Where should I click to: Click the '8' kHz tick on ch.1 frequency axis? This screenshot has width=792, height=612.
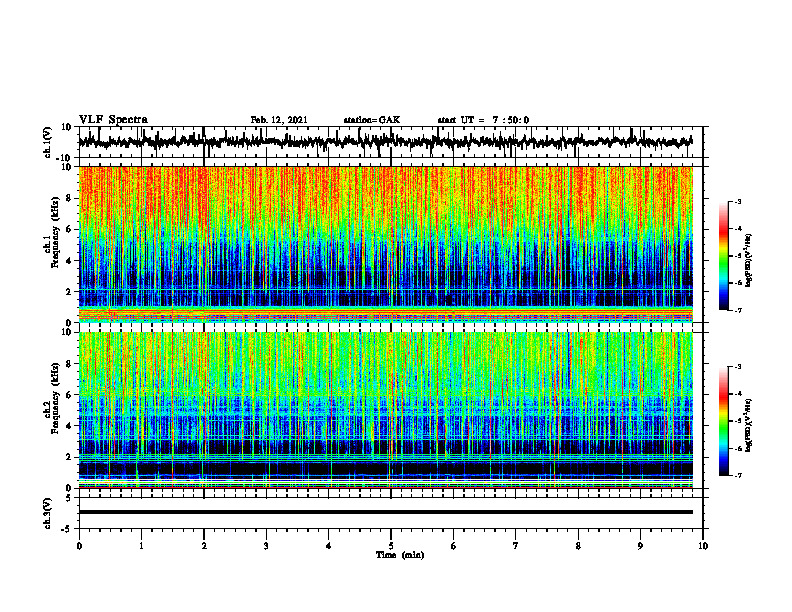(x=69, y=198)
